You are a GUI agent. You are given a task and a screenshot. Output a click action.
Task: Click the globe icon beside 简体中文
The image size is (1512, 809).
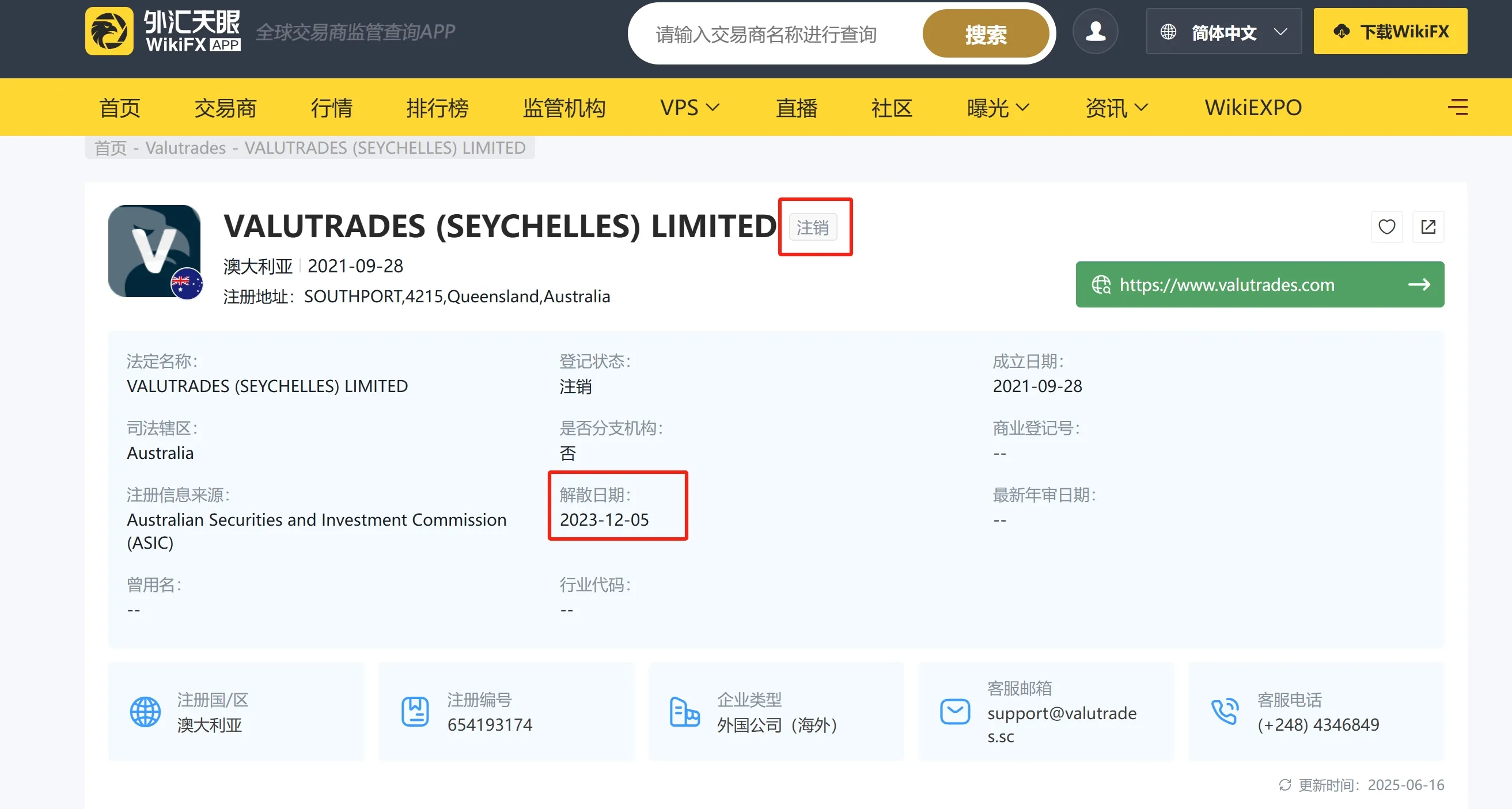pyautogui.click(x=1168, y=32)
